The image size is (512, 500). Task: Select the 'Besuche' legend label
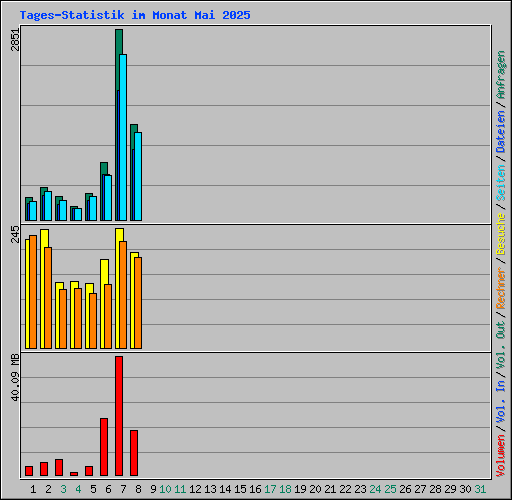[x=501, y=234]
